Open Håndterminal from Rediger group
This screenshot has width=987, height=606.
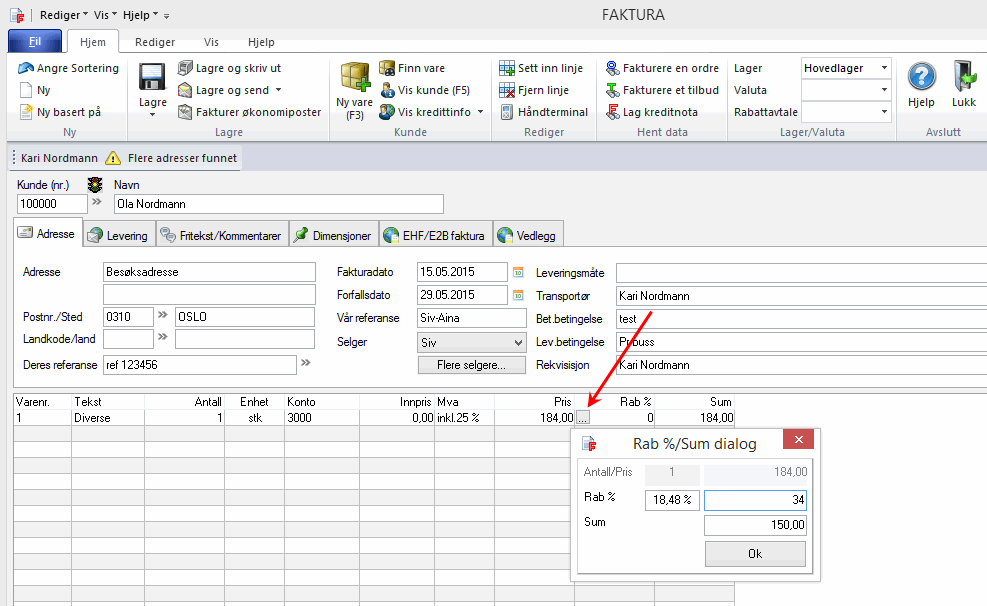coord(543,112)
